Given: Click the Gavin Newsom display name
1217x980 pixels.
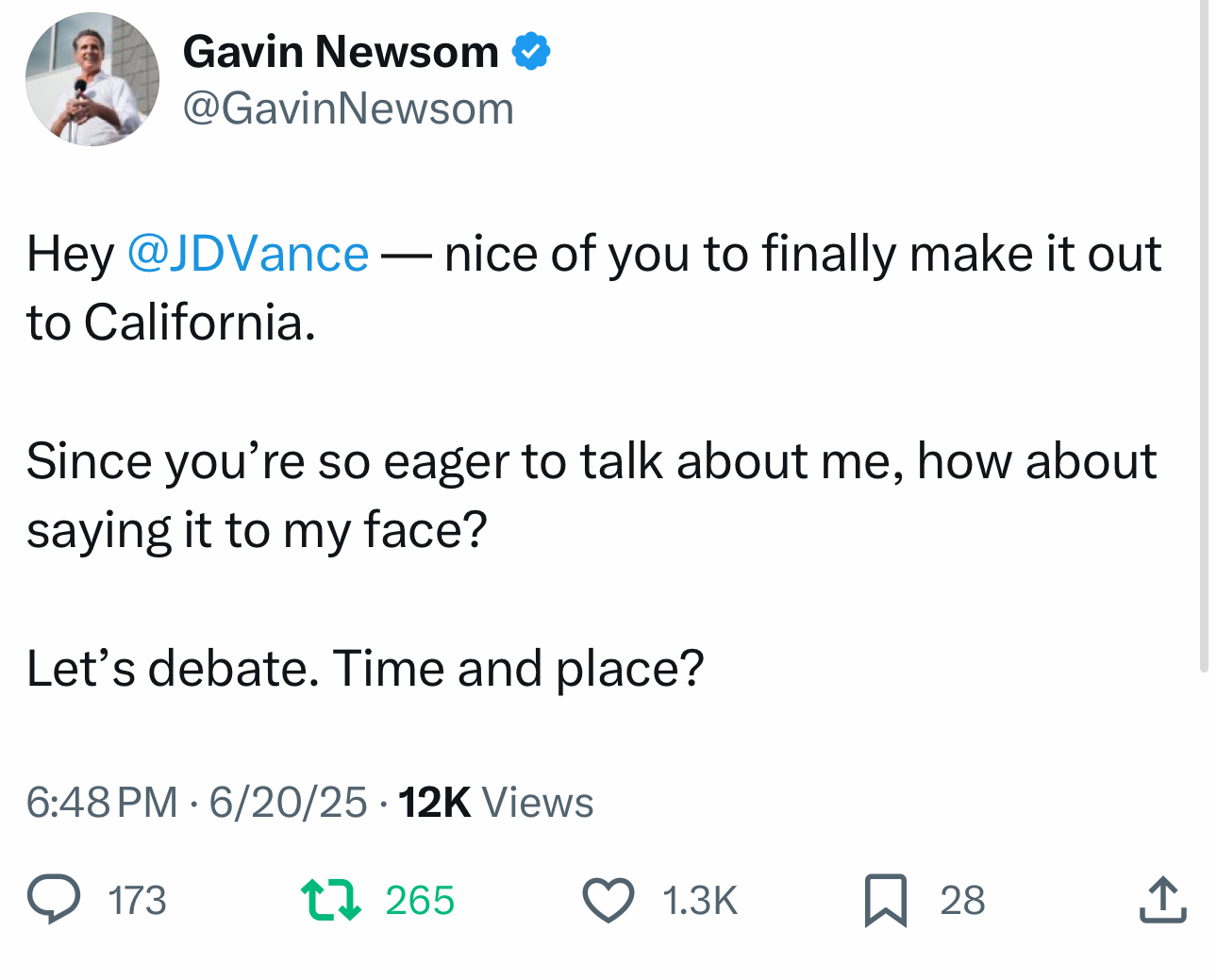Looking at the screenshot, I should click(x=341, y=51).
